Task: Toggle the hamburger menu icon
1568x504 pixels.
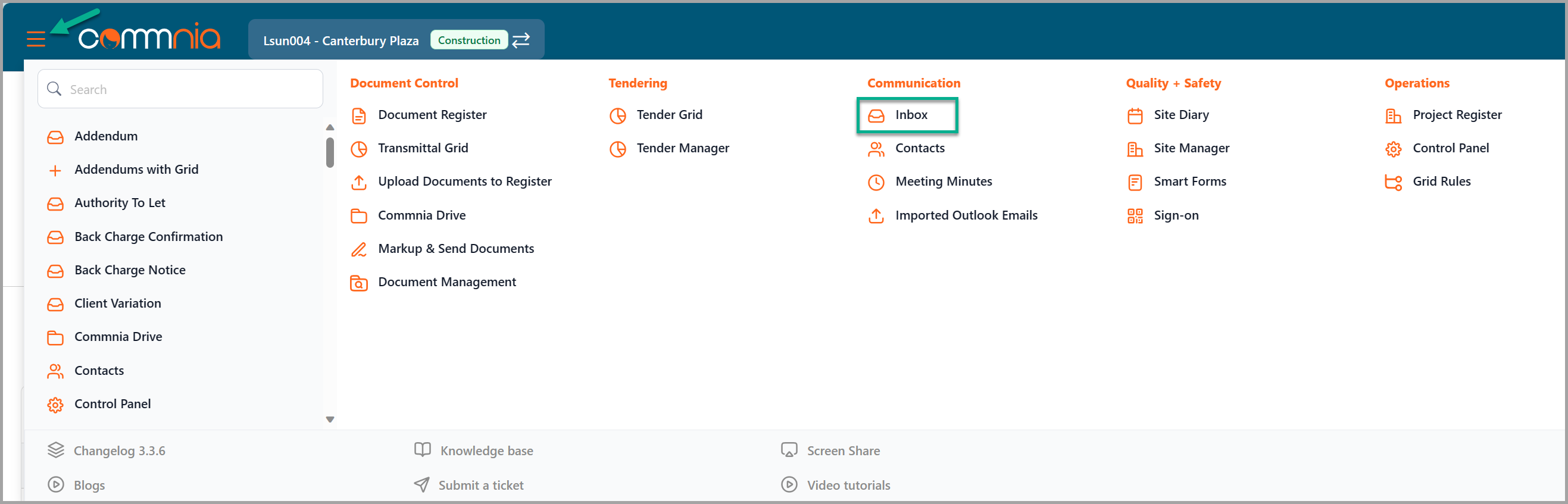Action: point(36,39)
